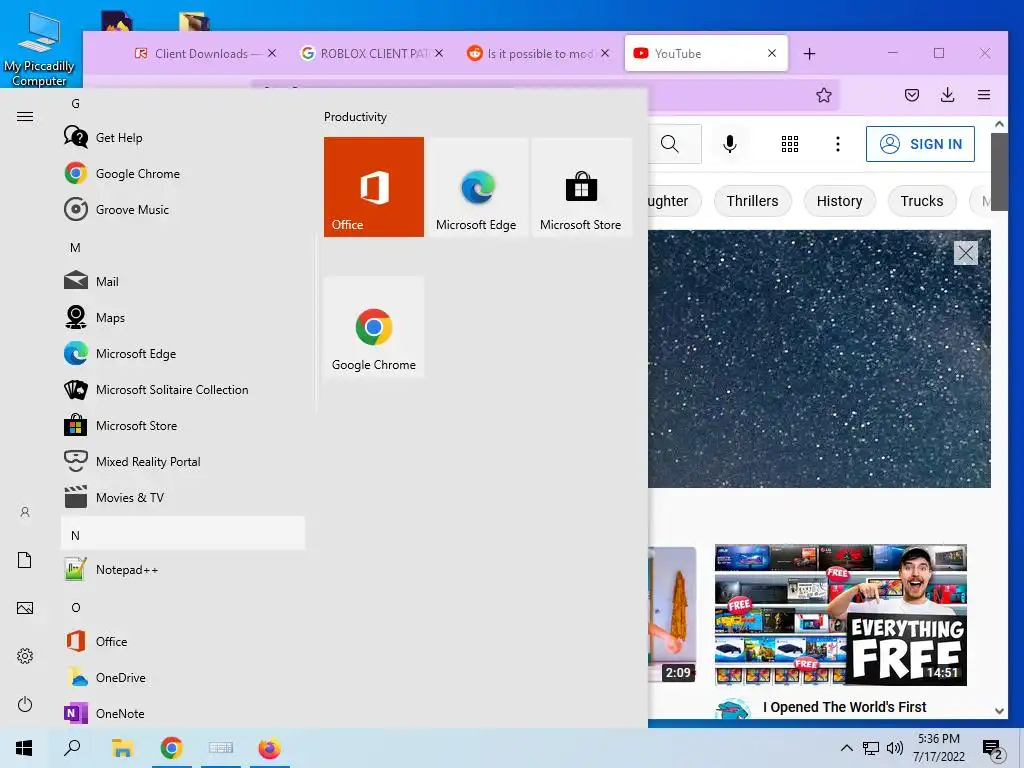The image size is (1024, 768).
Task: Bookmark this page with the star
Action: tap(824, 95)
